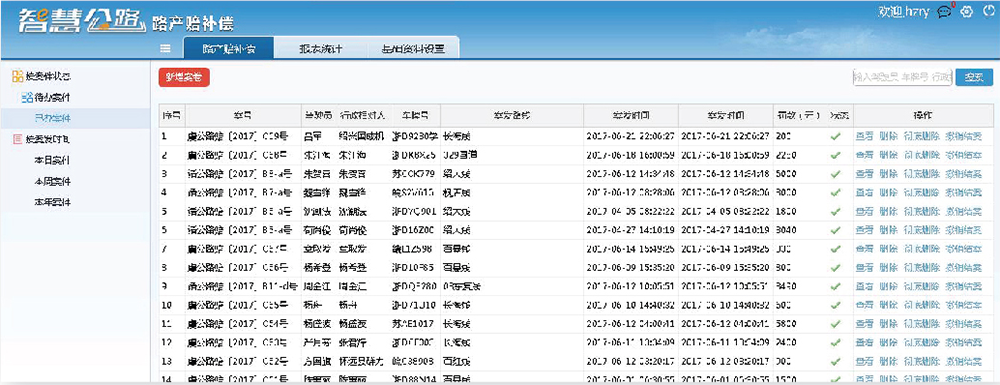The height and width of the screenshot is (385, 1000).
Task: Open the messages chat bubble icon
Action: point(945,11)
